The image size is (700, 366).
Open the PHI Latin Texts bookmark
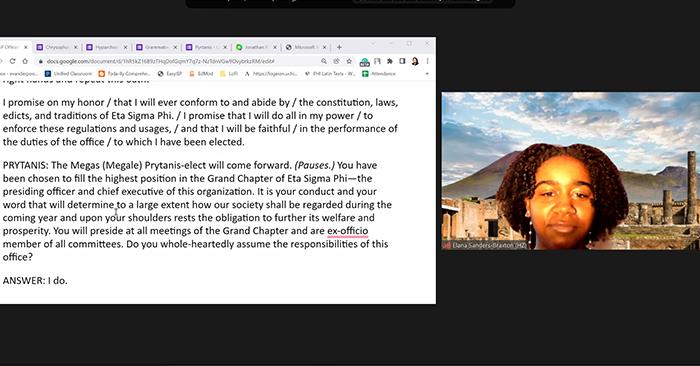click(330, 74)
